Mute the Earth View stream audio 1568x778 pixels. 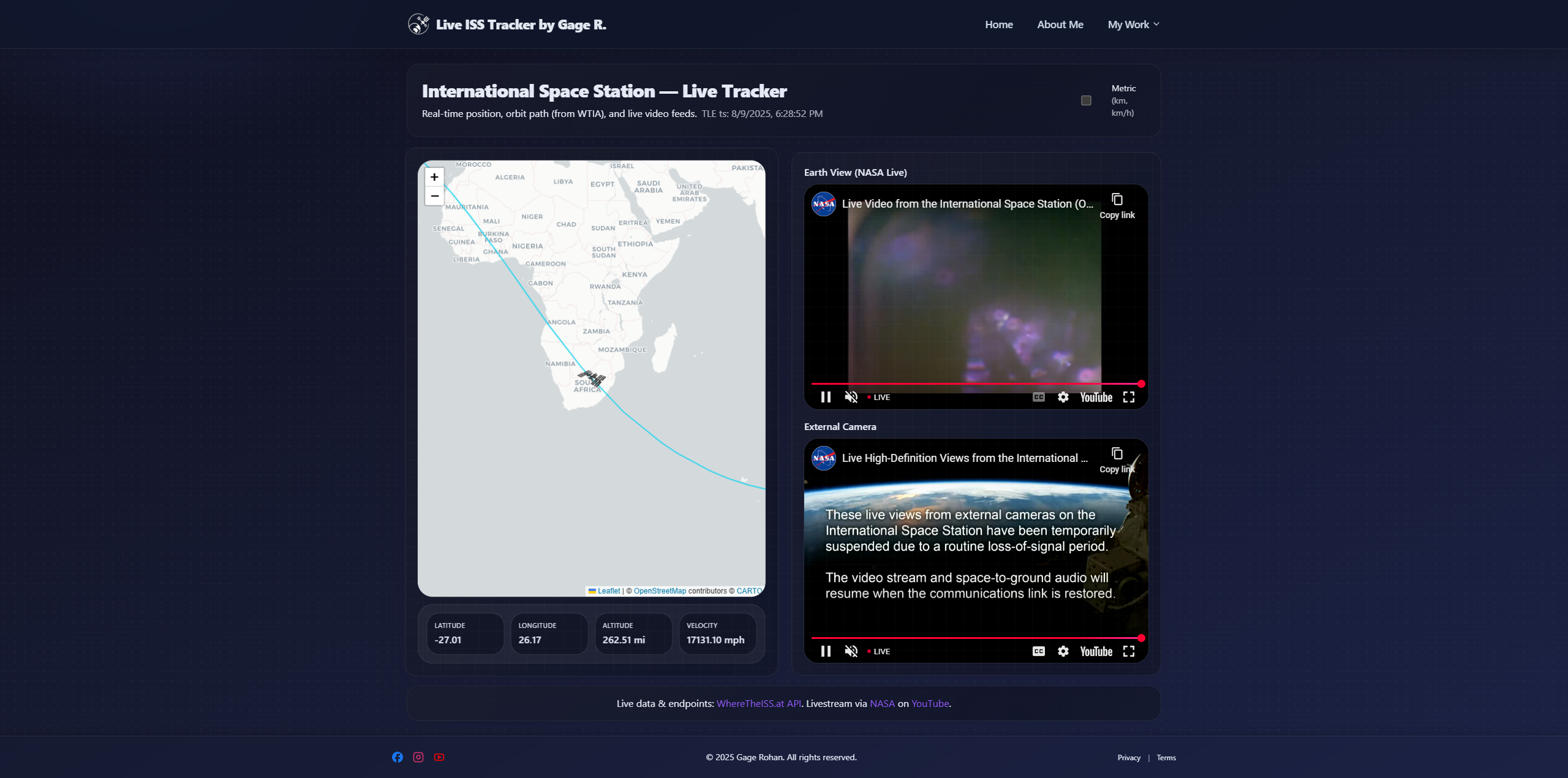tap(851, 397)
